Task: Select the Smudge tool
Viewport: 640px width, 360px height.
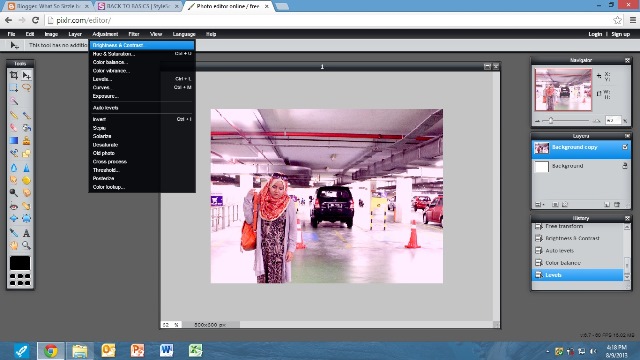Action: [13, 180]
